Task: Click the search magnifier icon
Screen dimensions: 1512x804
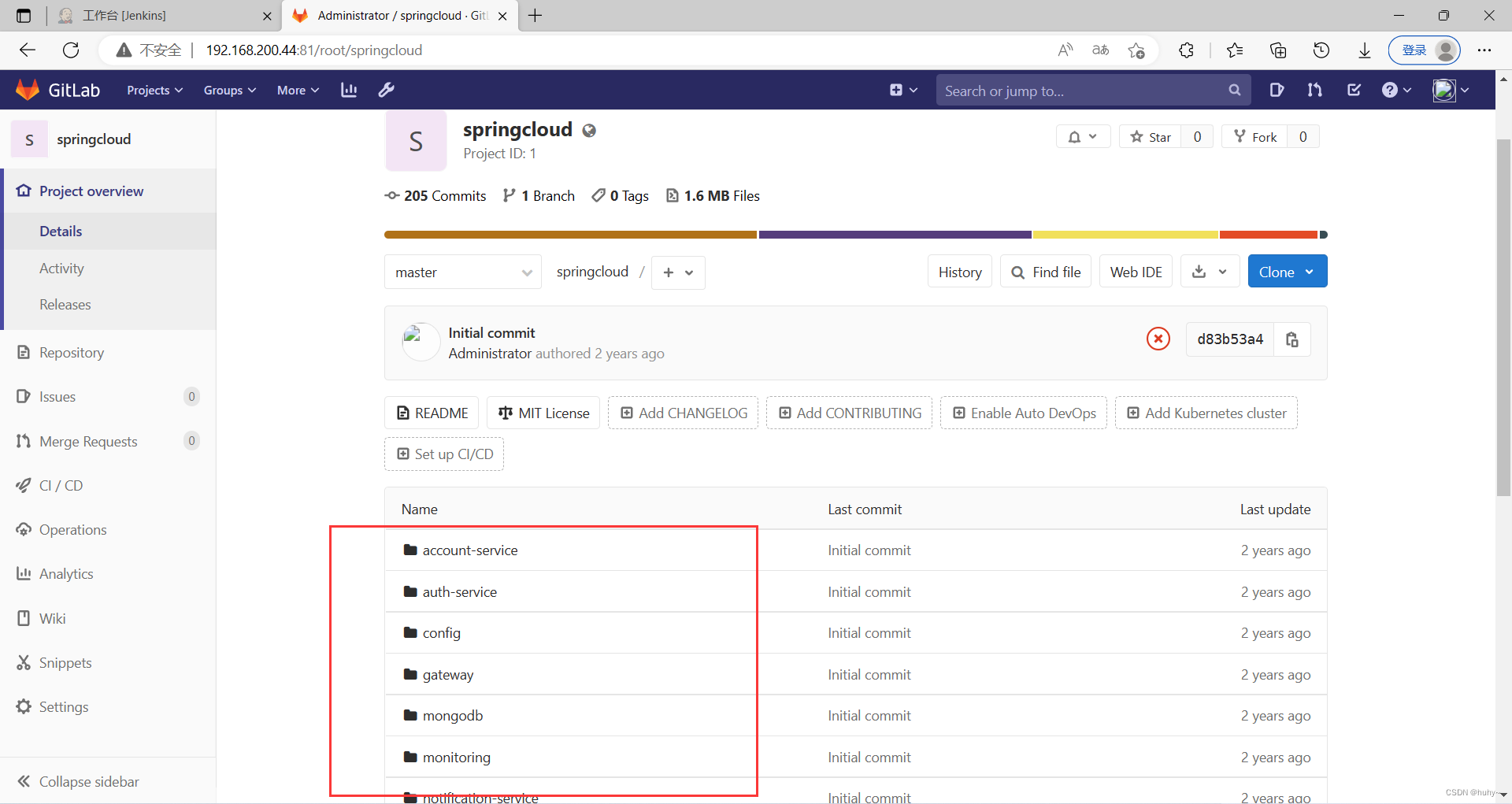Action: tap(1234, 91)
